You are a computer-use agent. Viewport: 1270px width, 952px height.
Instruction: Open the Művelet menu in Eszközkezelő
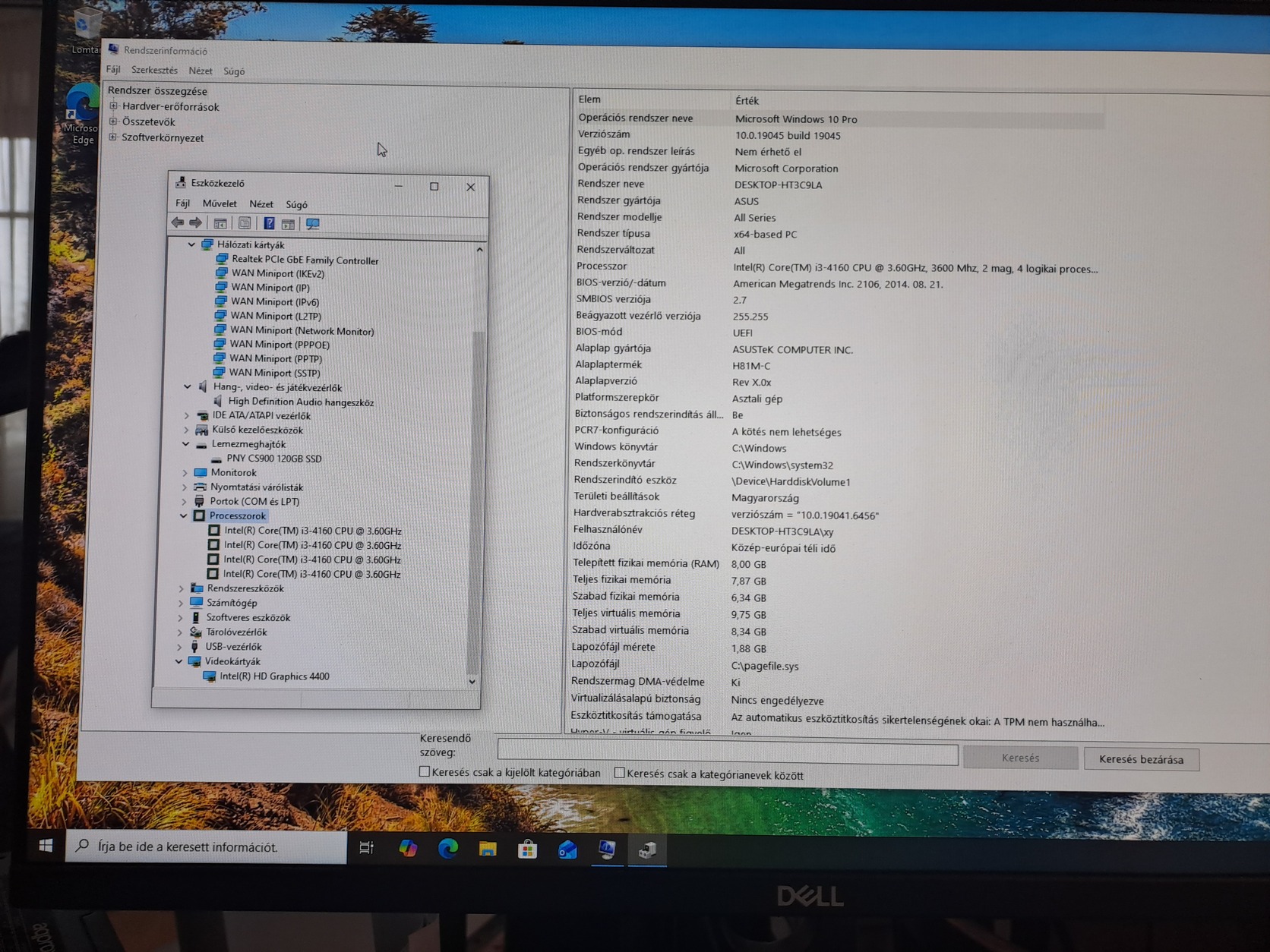point(220,203)
